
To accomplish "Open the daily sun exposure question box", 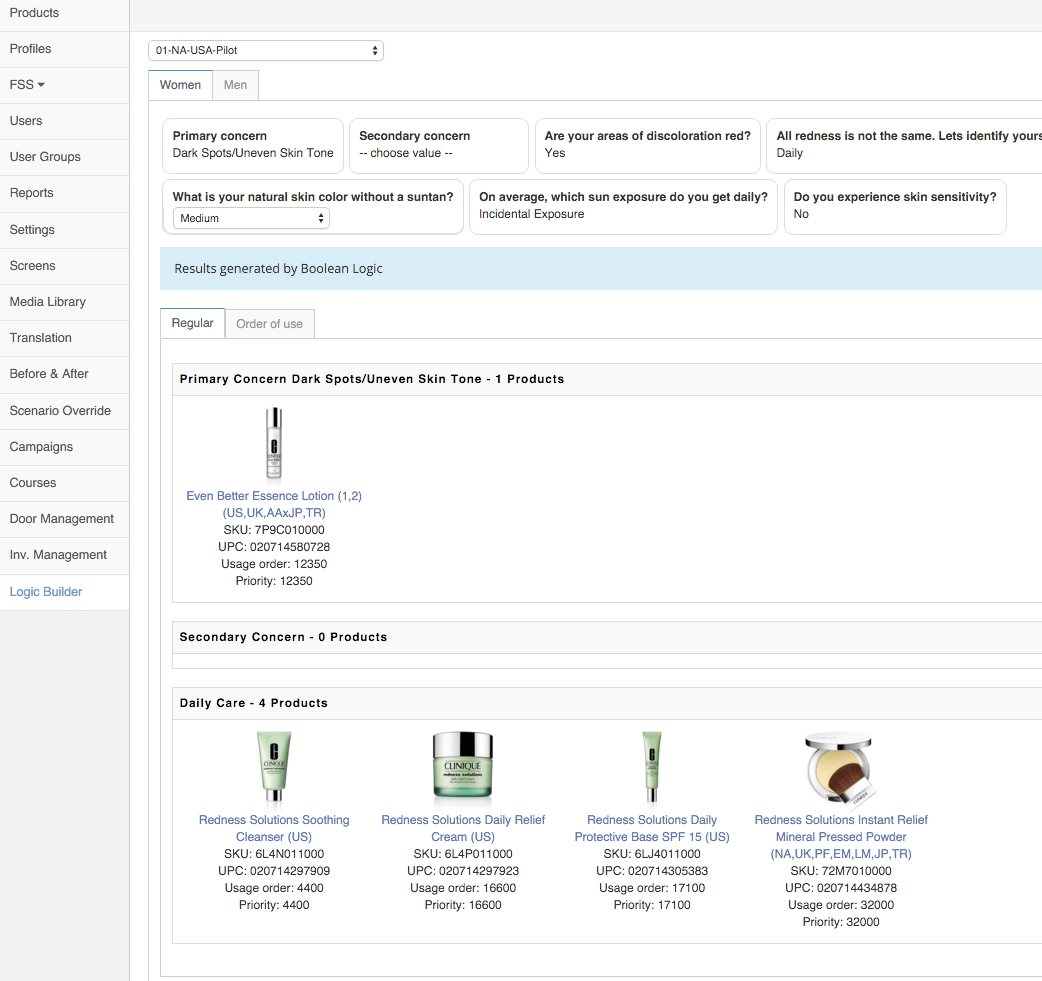I will pos(623,206).
